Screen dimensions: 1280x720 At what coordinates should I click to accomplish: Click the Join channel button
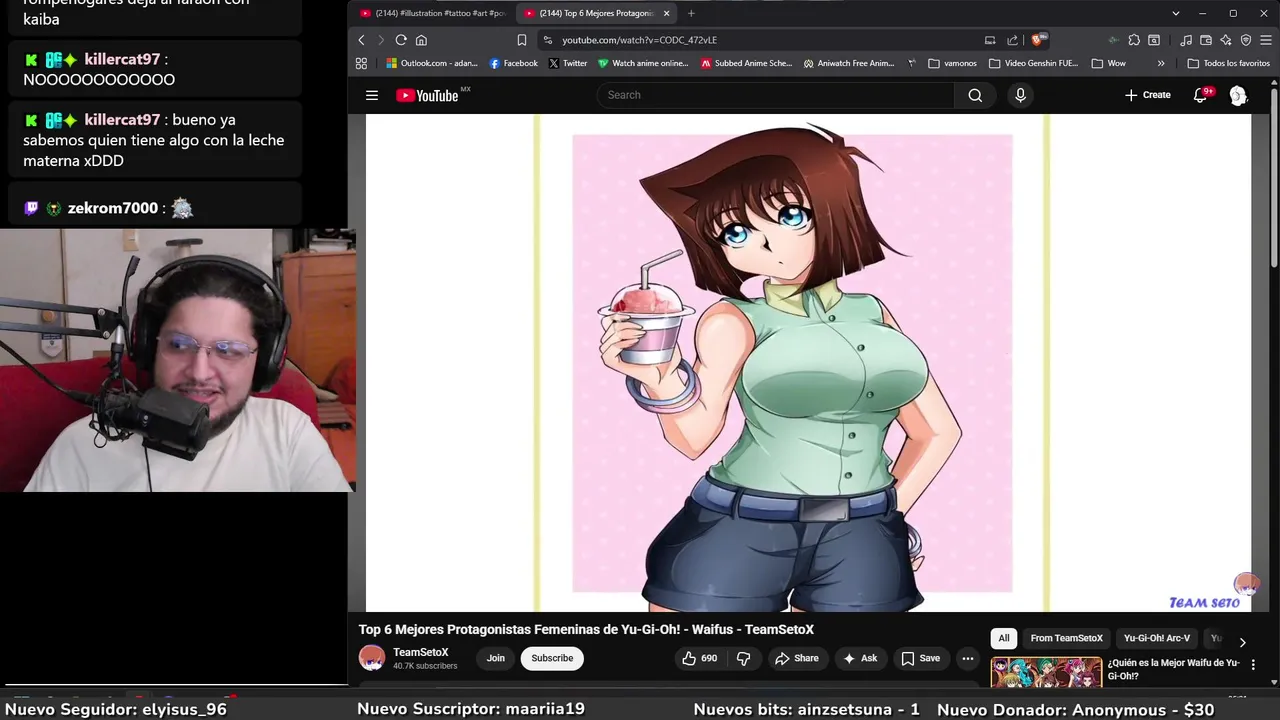coord(496,658)
